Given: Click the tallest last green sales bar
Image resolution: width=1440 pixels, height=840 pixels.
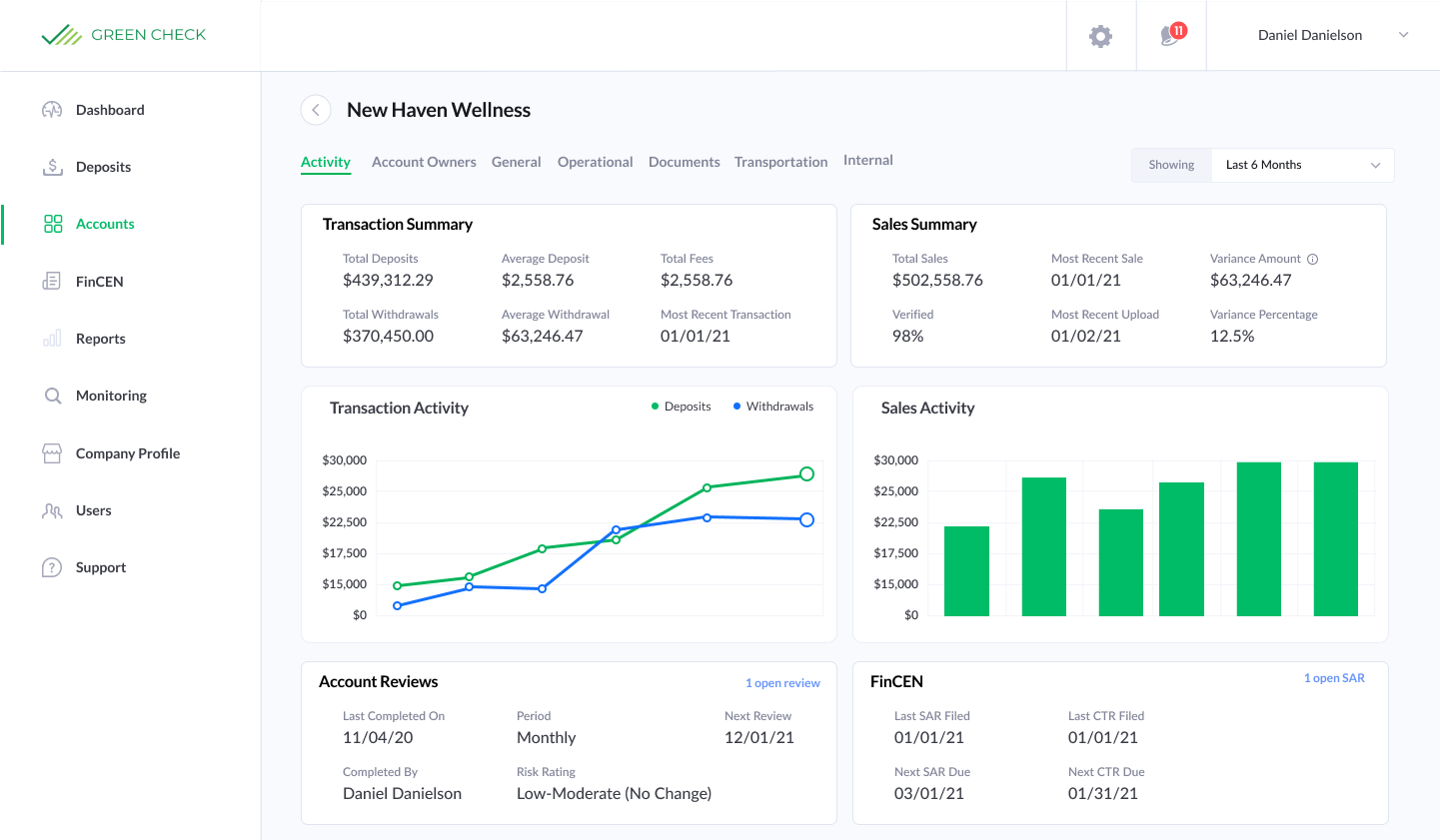Looking at the screenshot, I should tap(1335, 538).
